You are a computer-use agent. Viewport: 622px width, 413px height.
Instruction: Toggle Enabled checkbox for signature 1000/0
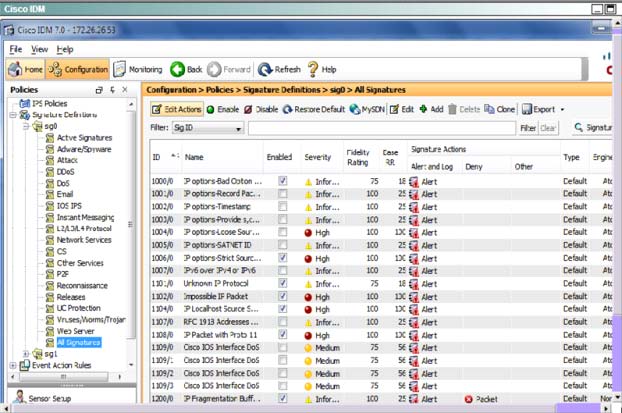tap(282, 181)
